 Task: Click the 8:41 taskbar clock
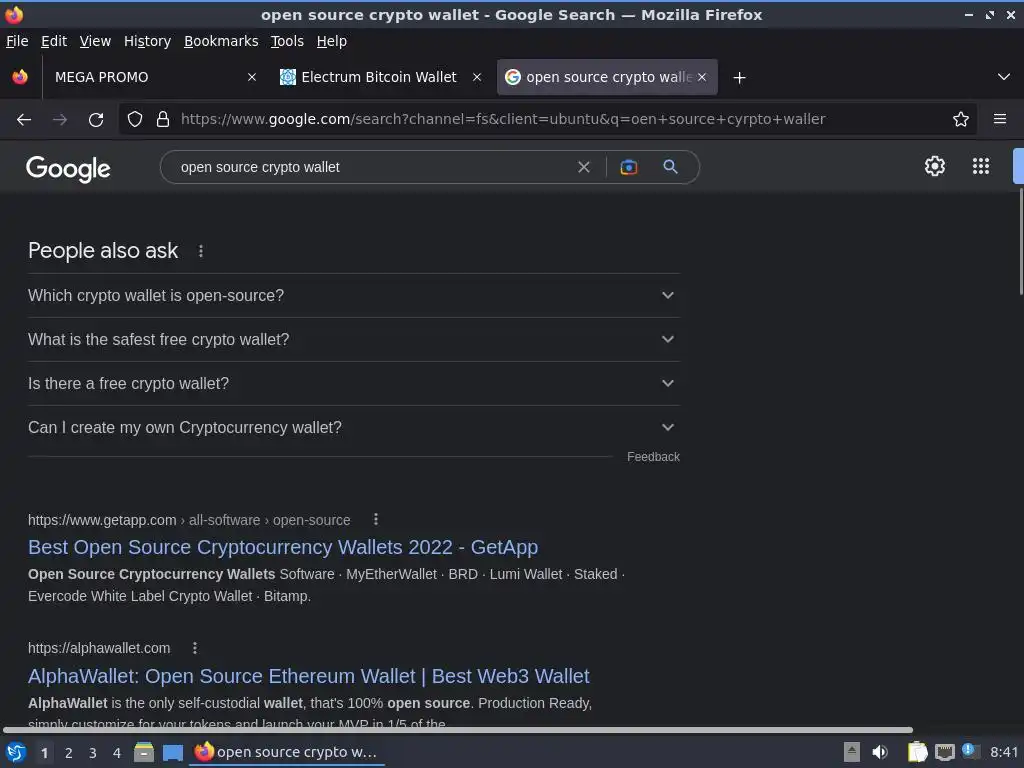pos(1004,752)
